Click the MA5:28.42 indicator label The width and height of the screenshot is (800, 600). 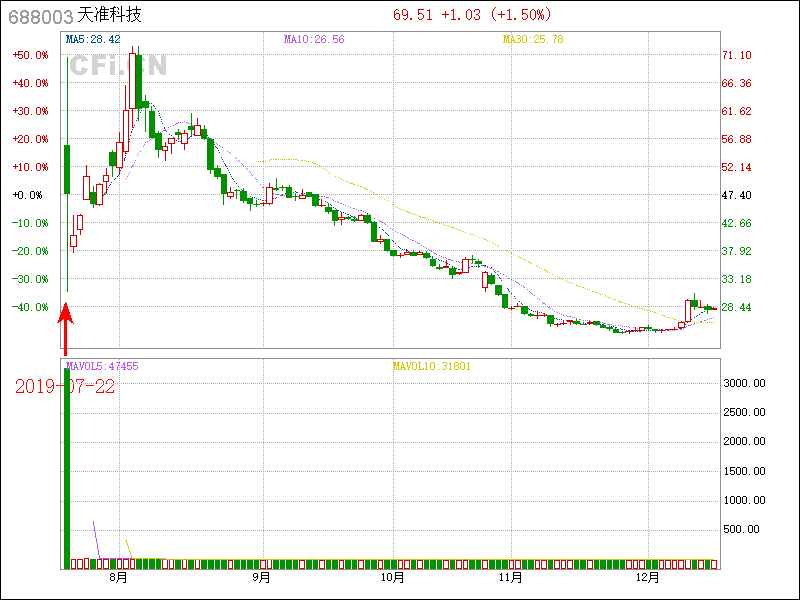(x=92, y=39)
